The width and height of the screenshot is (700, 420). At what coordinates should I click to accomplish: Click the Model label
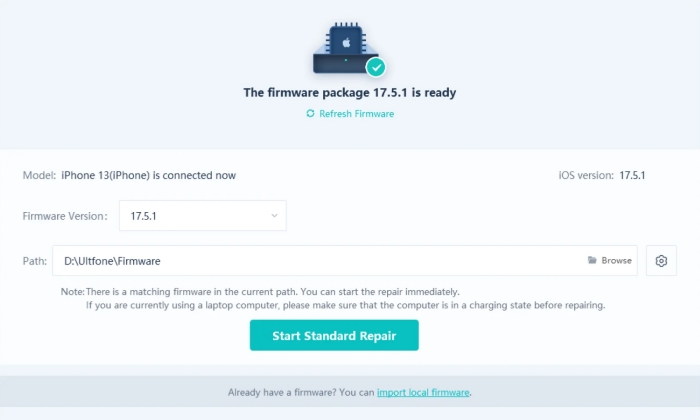[x=38, y=175]
